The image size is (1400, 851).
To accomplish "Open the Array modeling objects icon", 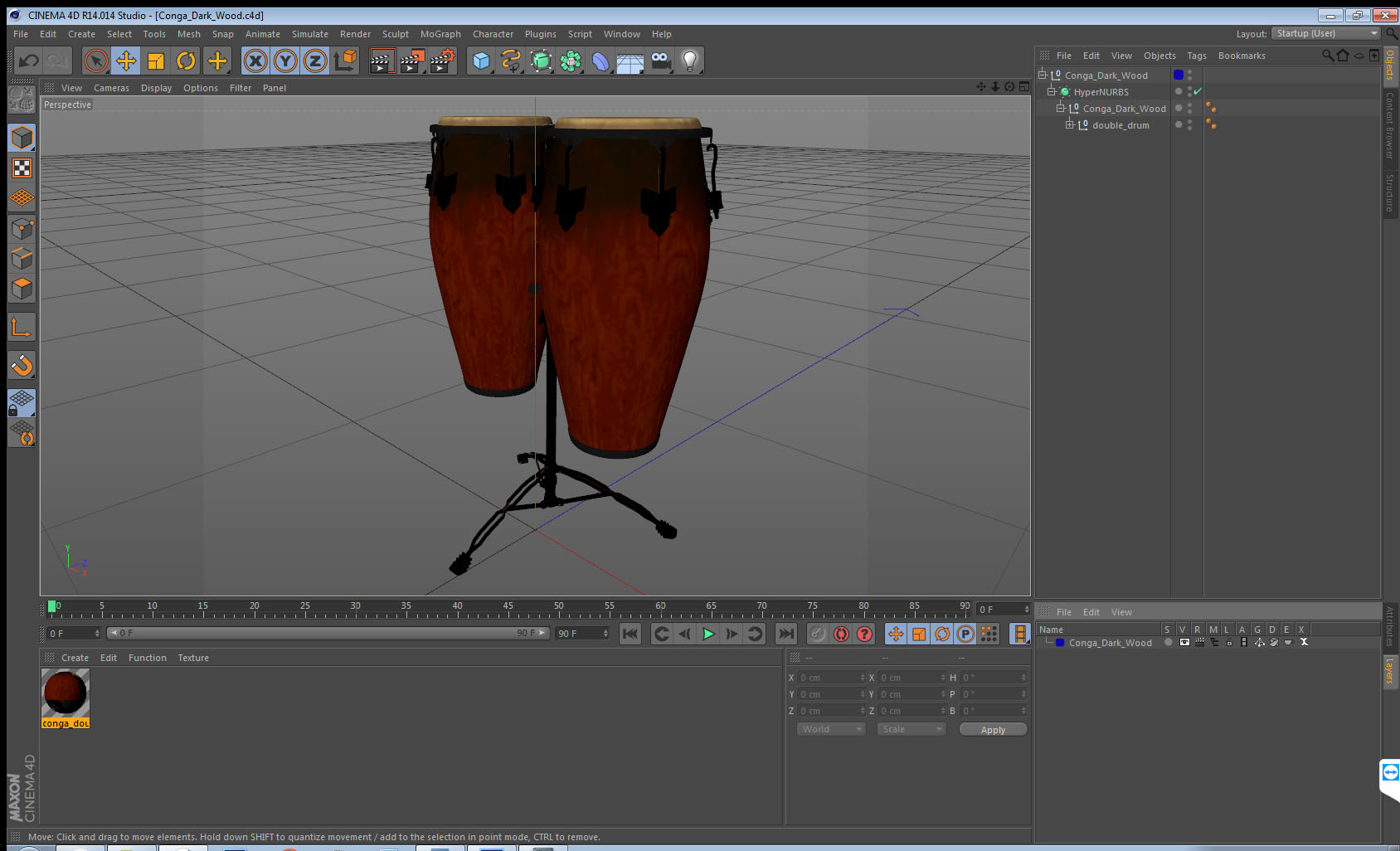I will point(571,61).
